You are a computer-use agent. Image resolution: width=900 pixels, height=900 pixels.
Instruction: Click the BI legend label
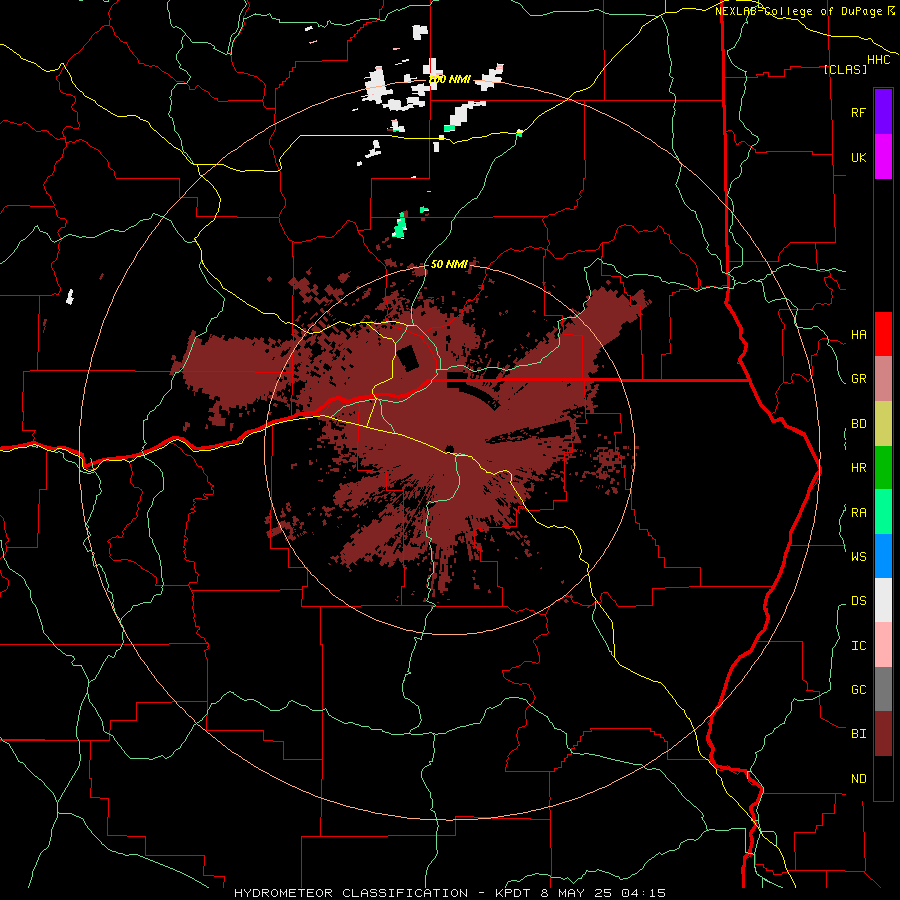coord(858,734)
